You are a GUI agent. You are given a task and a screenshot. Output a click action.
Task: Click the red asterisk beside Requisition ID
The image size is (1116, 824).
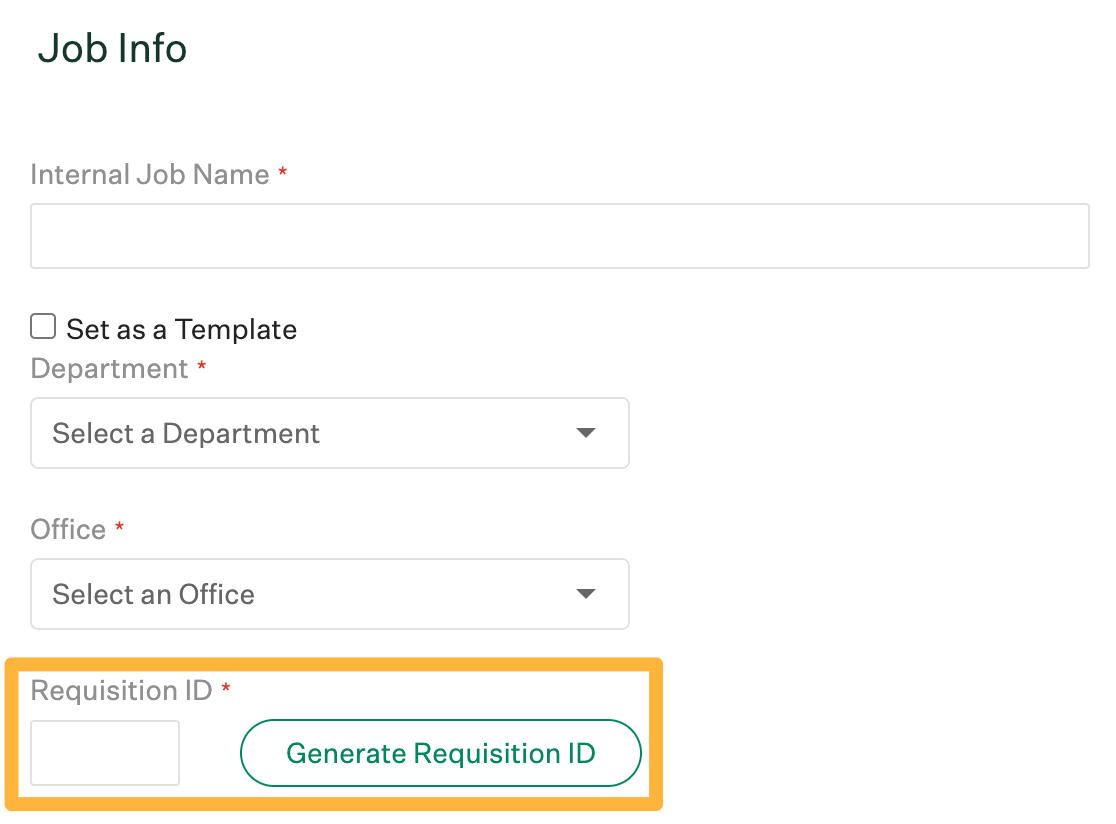coord(225,689)
